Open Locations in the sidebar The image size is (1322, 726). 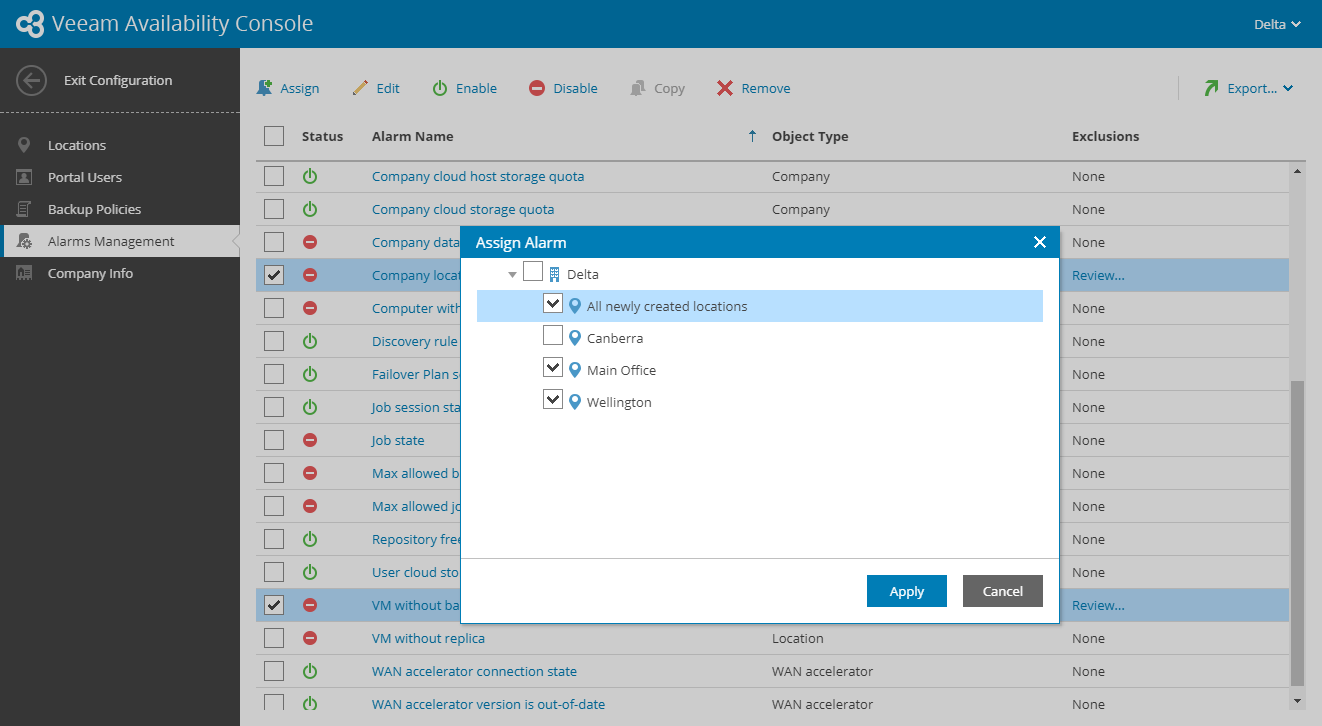pyautogui.click(x=120, y=145)
